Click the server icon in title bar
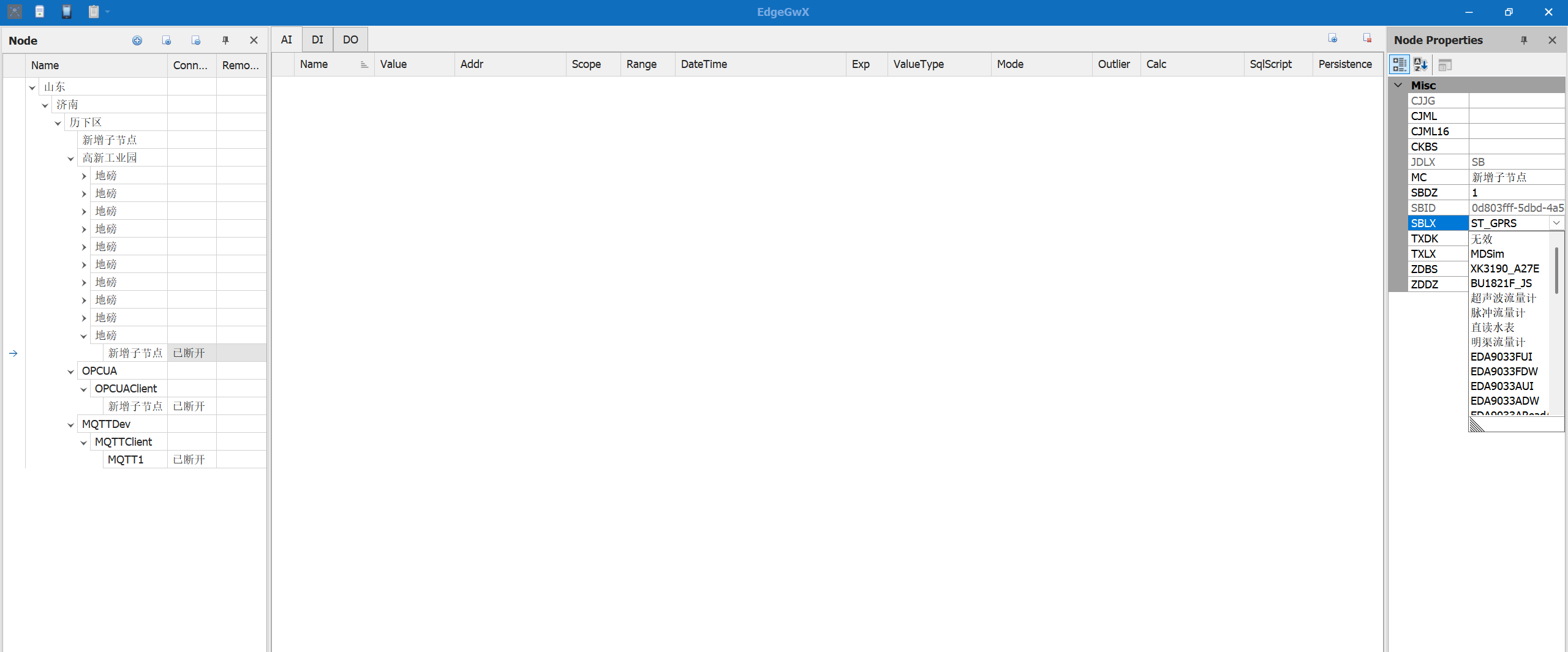Image resolution: width=1568 pixels, height=652 pixels. 40,12
